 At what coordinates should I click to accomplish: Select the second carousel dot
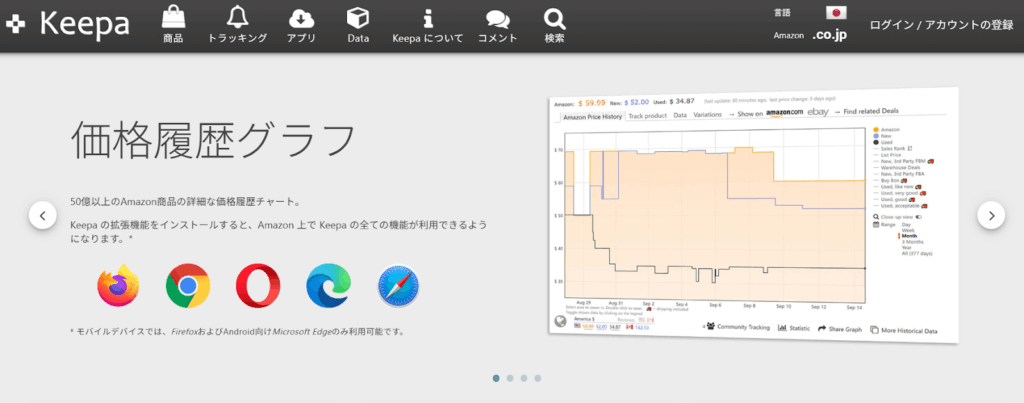coord(510,378)
